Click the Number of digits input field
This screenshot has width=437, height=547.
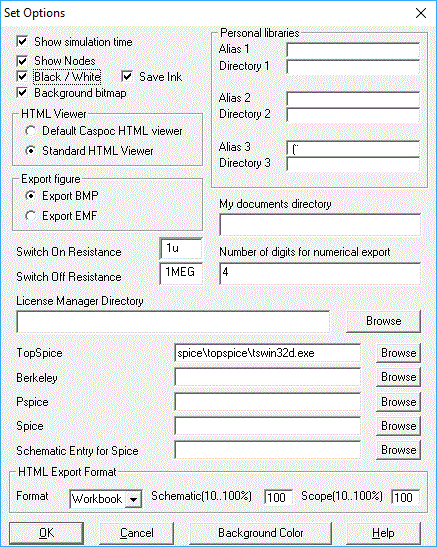[x=320, y=274]
